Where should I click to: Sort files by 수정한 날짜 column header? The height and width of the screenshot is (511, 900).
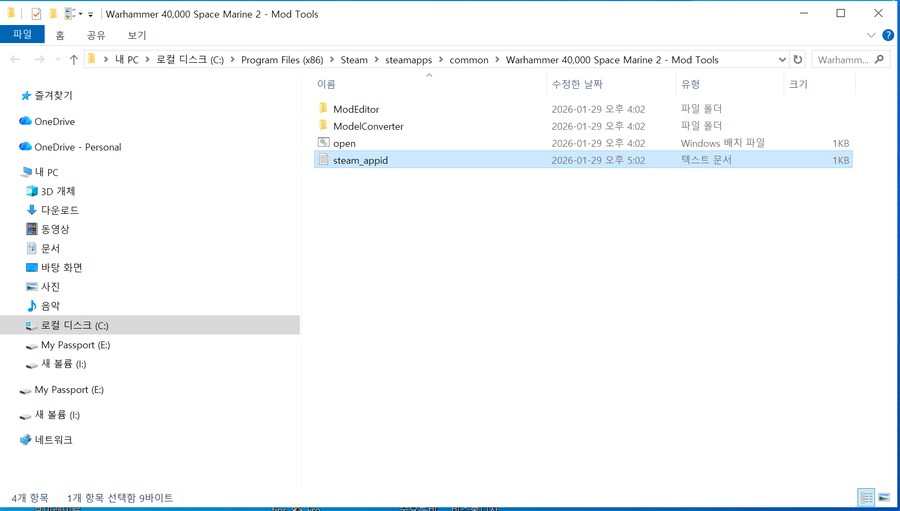pyautogui.click(x=577, y=85)
